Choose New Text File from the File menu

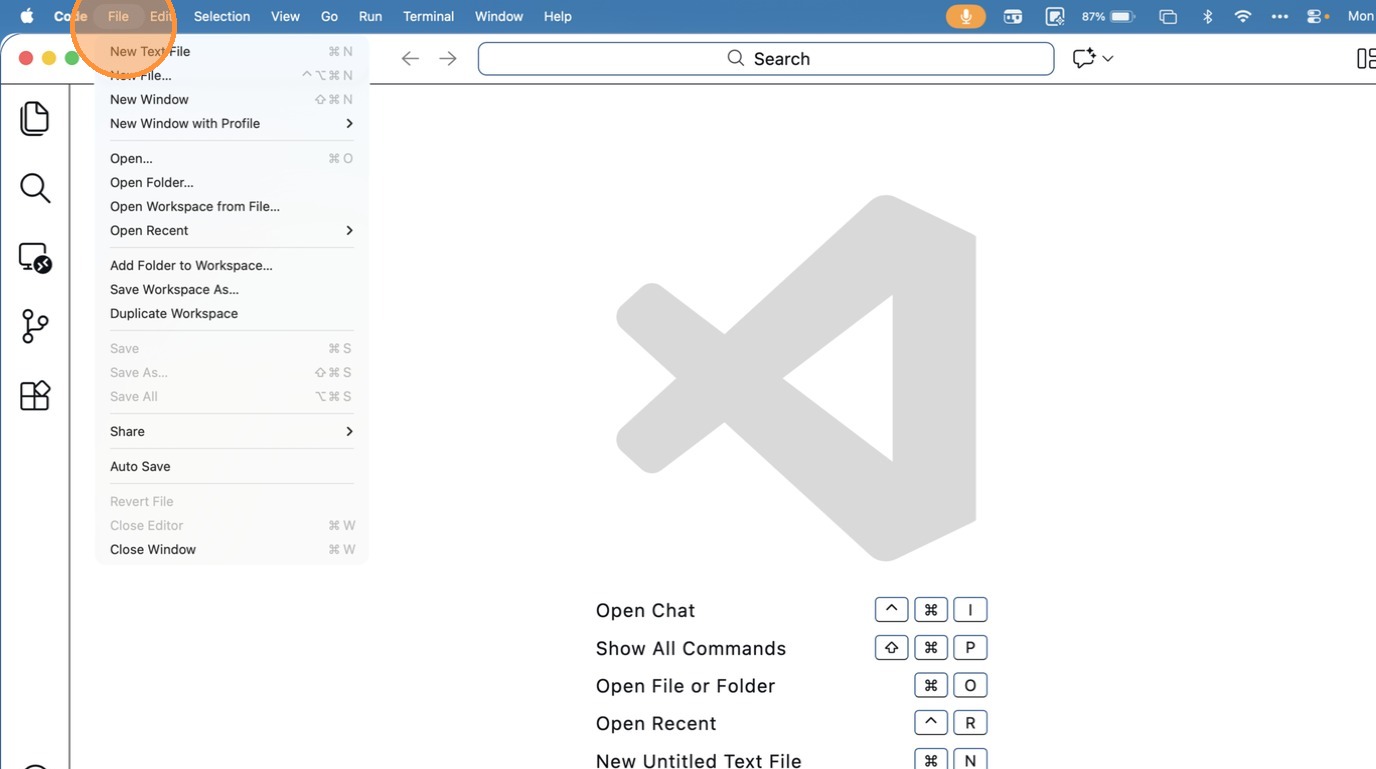(232, 51)
